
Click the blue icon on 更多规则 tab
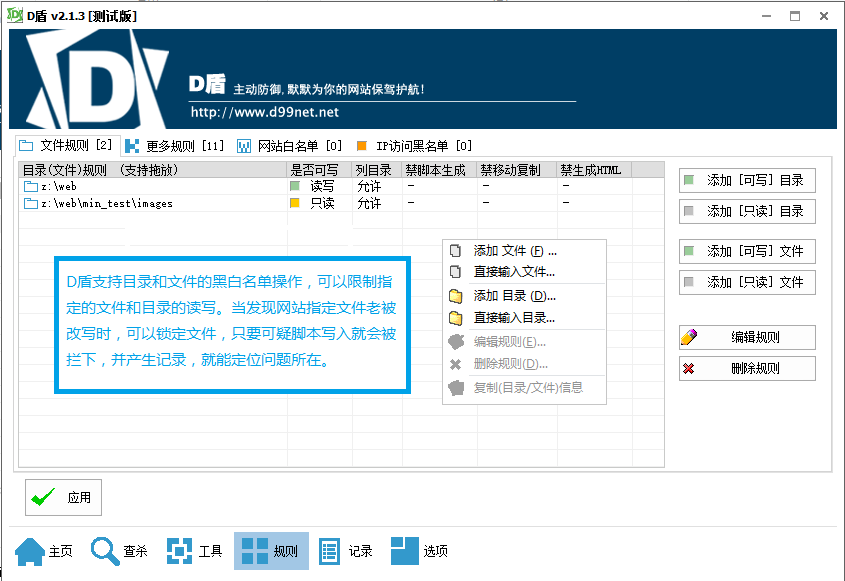coord(131,146)
